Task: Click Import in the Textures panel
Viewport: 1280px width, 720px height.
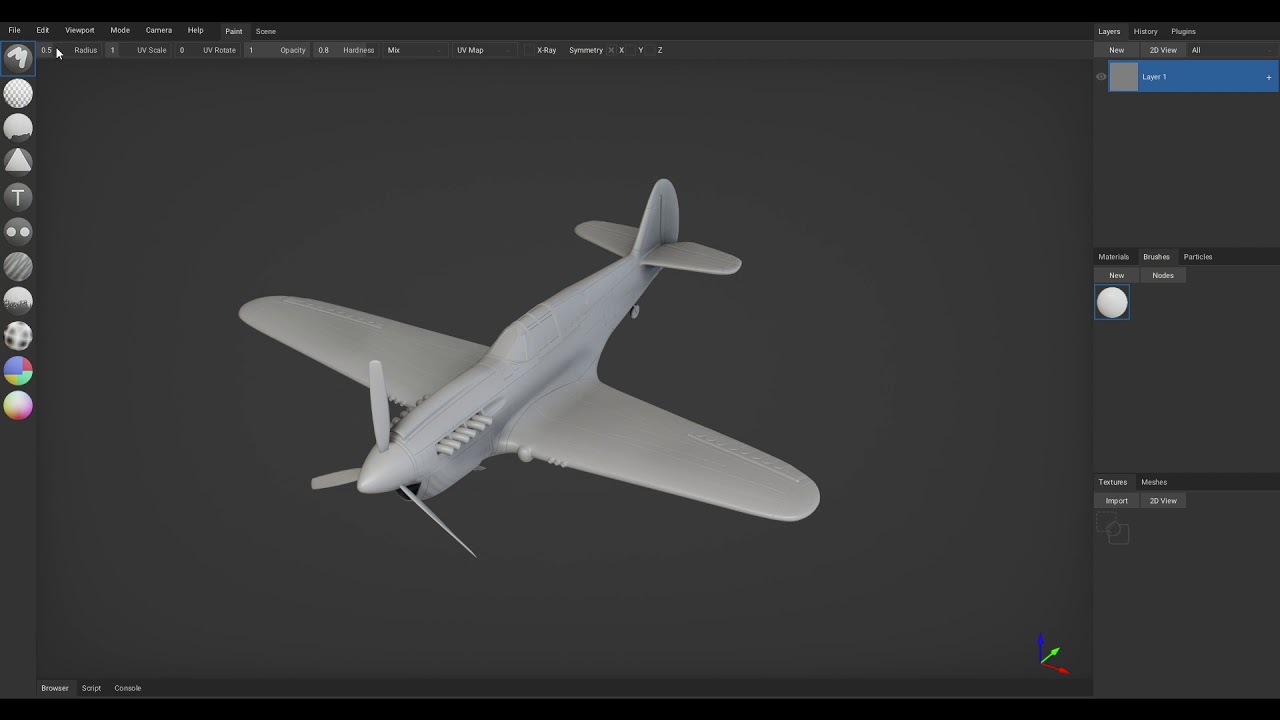Action: pyautogui.click(x=1116, y=501)
